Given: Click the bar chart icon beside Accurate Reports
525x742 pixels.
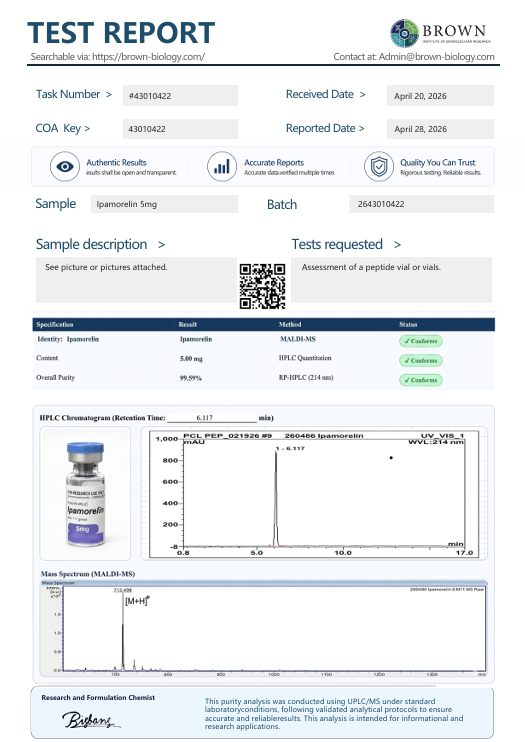Looking at the screenshot, I should pos(222,167).
